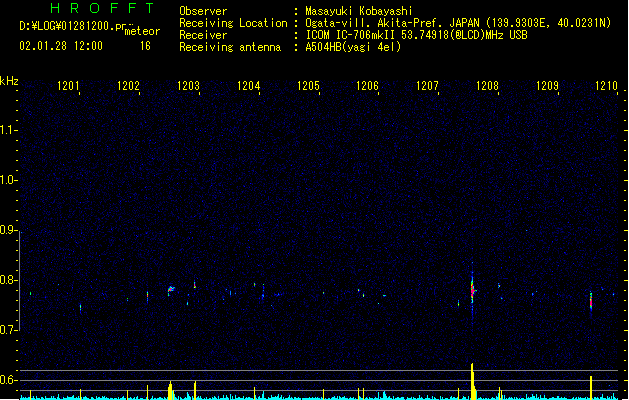Image resolution: width=629 pixels, height=400 pixels.
Task: Click the 0.6 kHz frequency label
Action: tap(8, 380)
